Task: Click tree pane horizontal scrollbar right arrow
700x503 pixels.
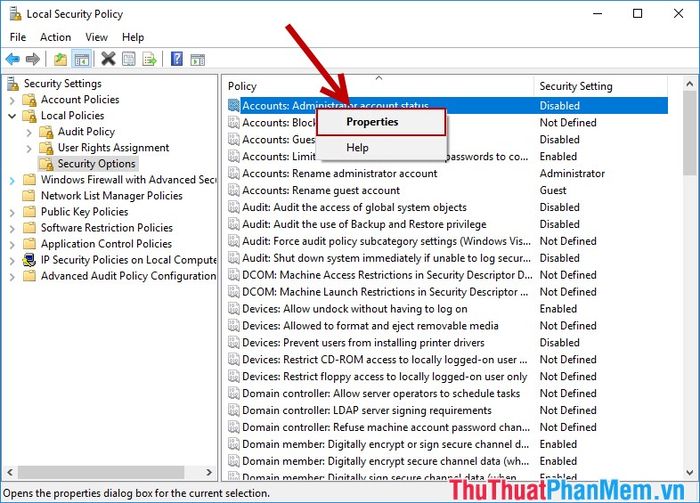Action: (209, 472)
